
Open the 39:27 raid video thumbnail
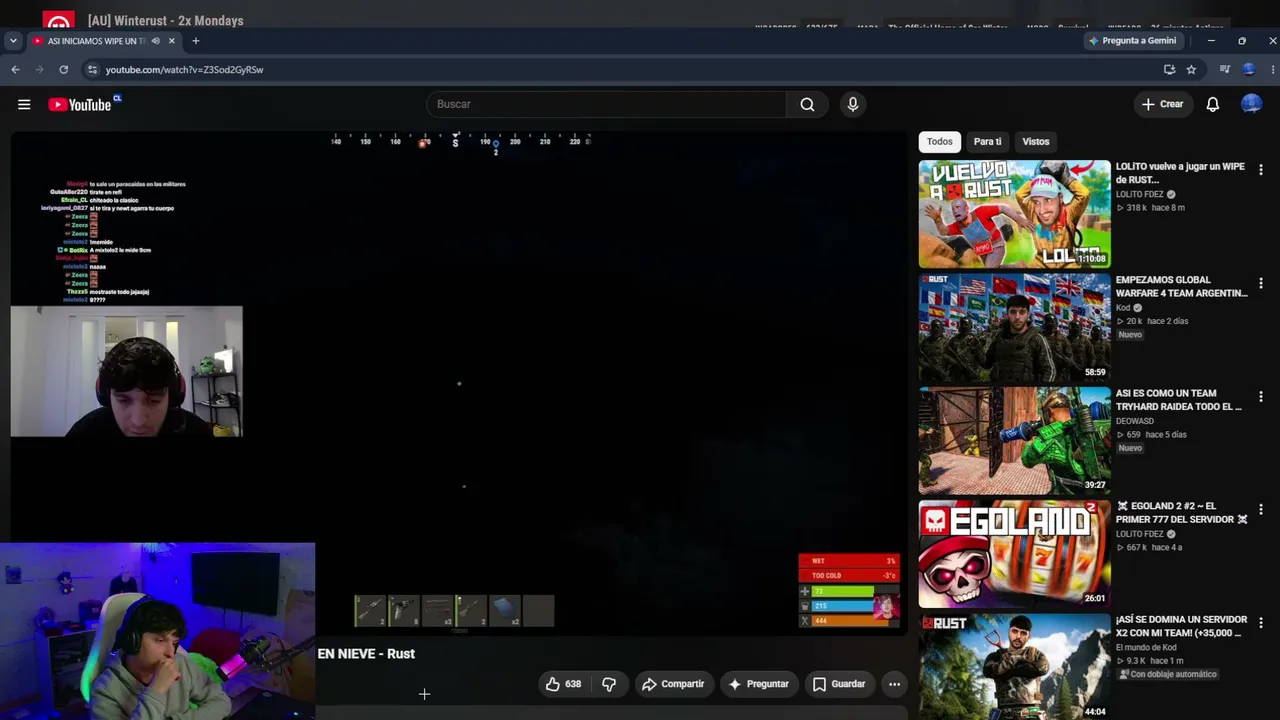point(1014,440)
